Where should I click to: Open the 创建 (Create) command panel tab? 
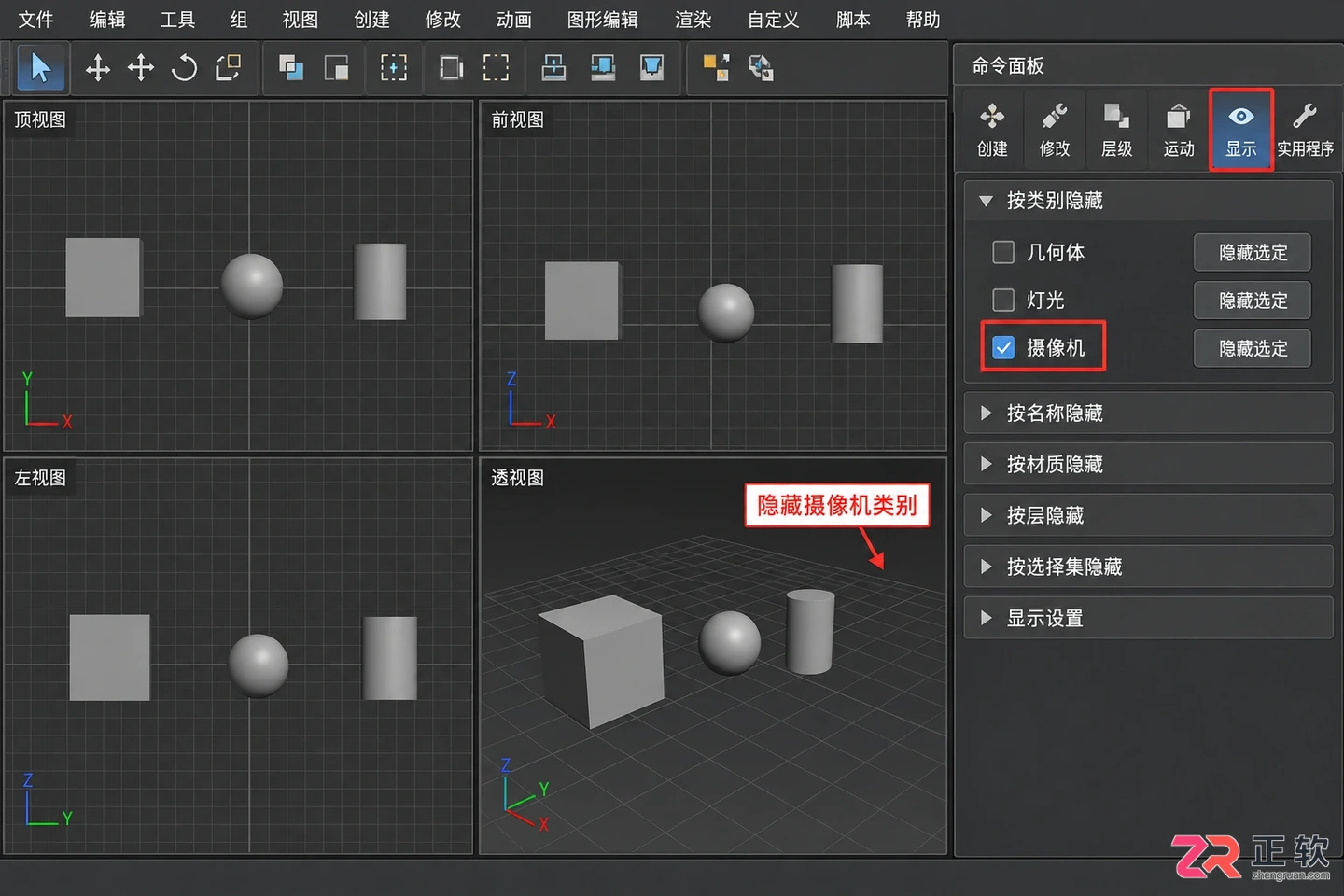(992, 130)
